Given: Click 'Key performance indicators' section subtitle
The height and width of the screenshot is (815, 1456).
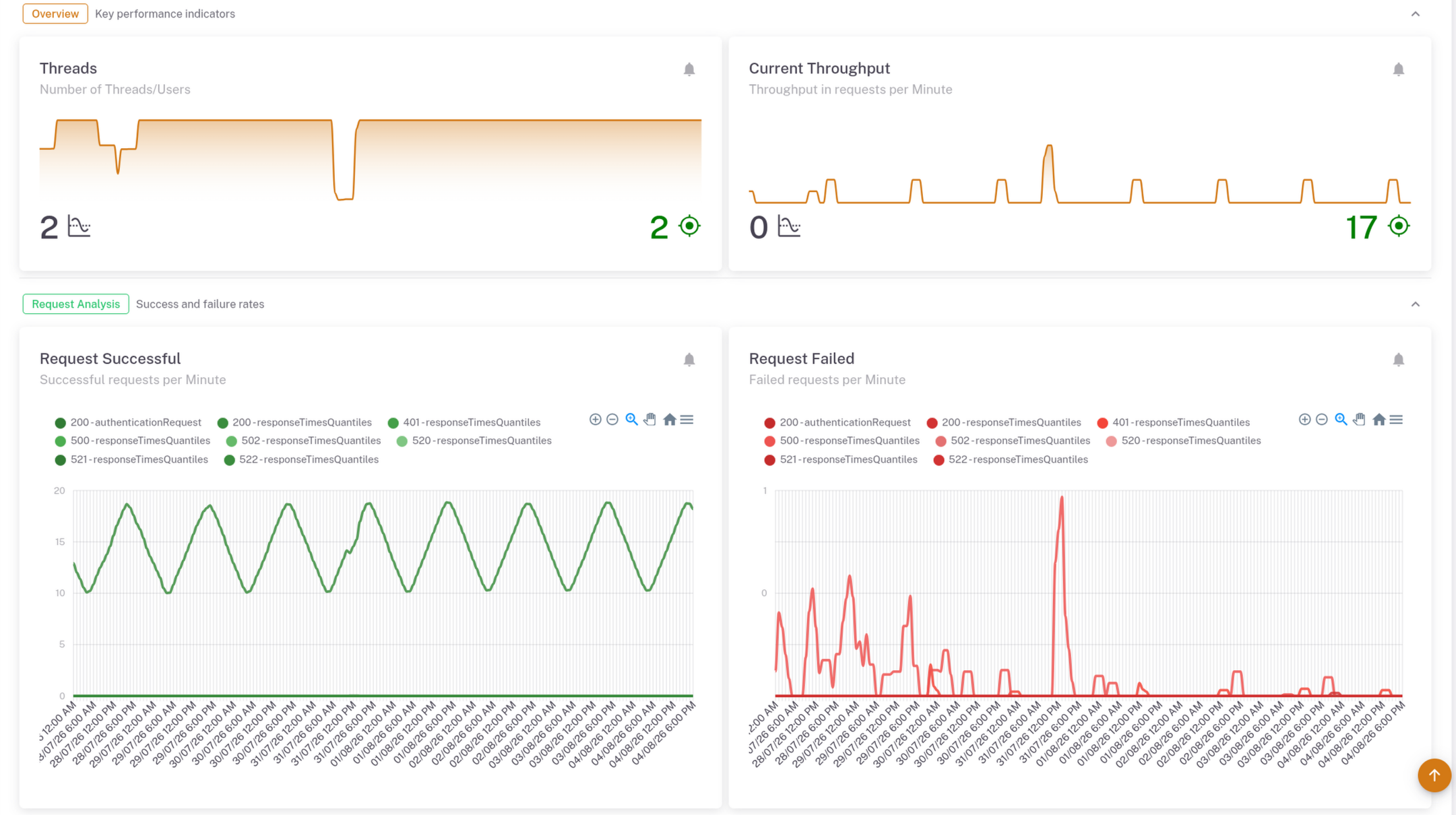Looking at the screenshot, I should pos(165,13).
